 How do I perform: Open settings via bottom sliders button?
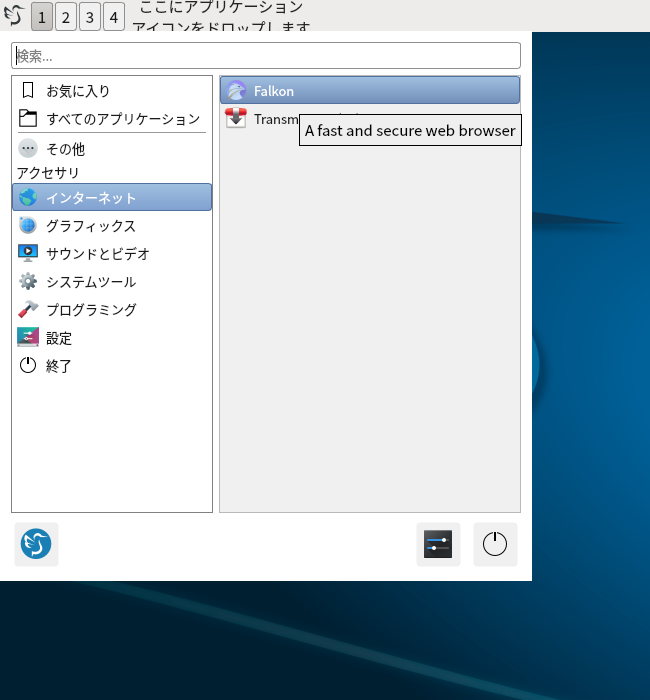coord(438,544)
